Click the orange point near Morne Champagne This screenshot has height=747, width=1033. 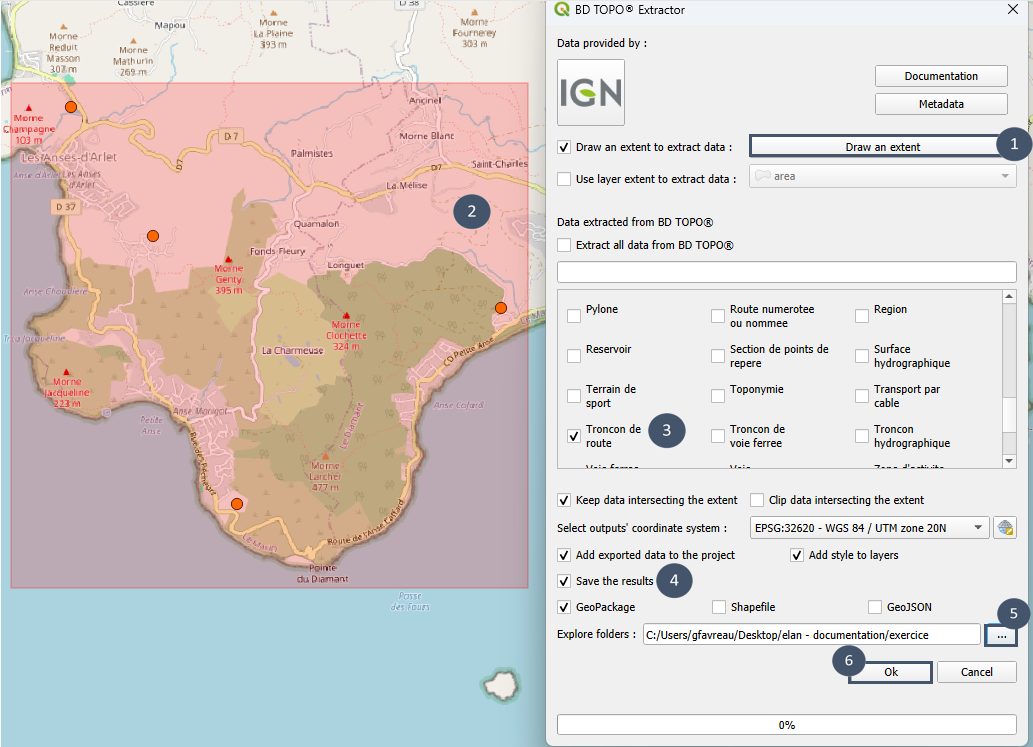(70, 107)
